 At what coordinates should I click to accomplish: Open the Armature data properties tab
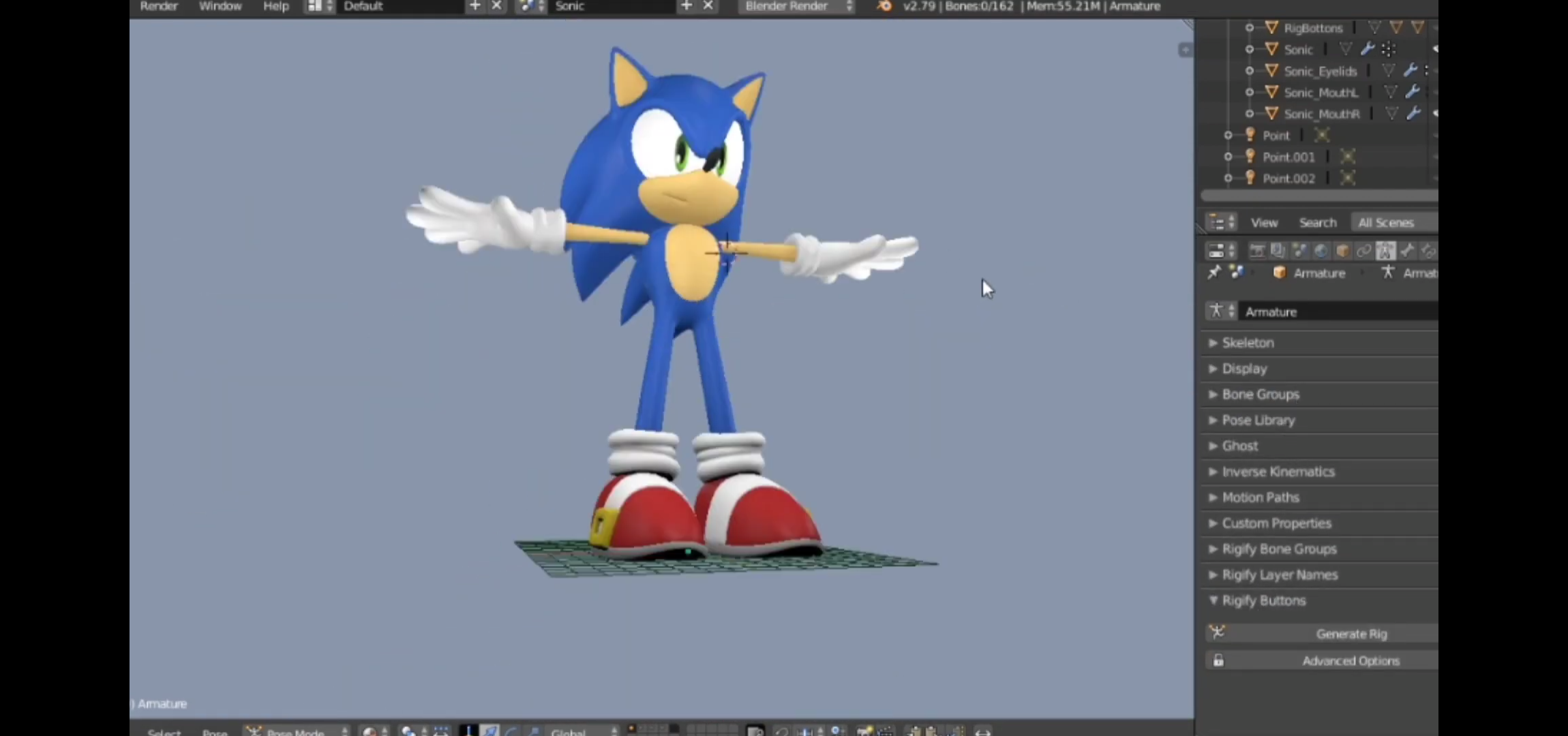[1385, 251]
